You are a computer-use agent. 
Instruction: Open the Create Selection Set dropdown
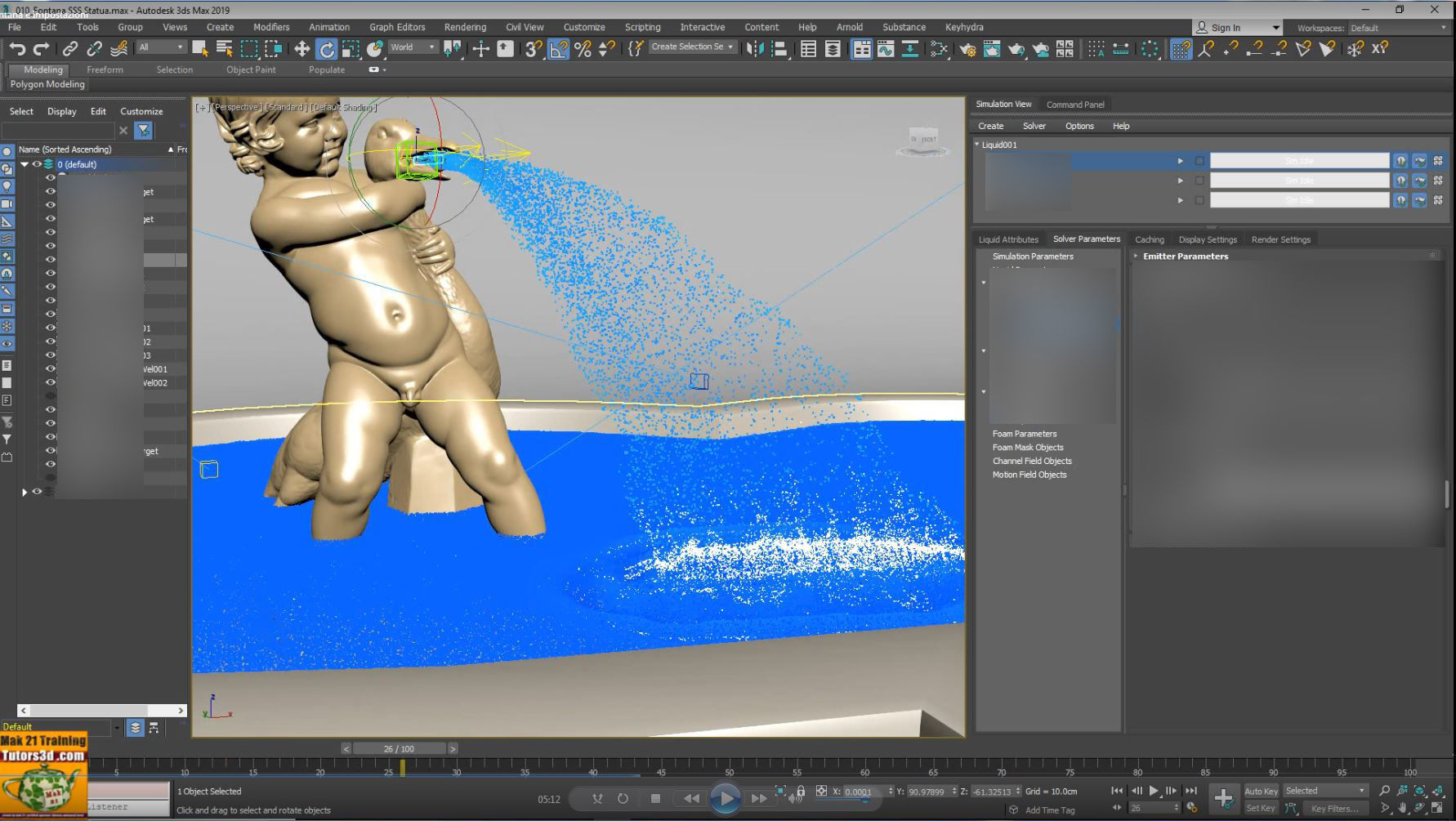point(692,47)
